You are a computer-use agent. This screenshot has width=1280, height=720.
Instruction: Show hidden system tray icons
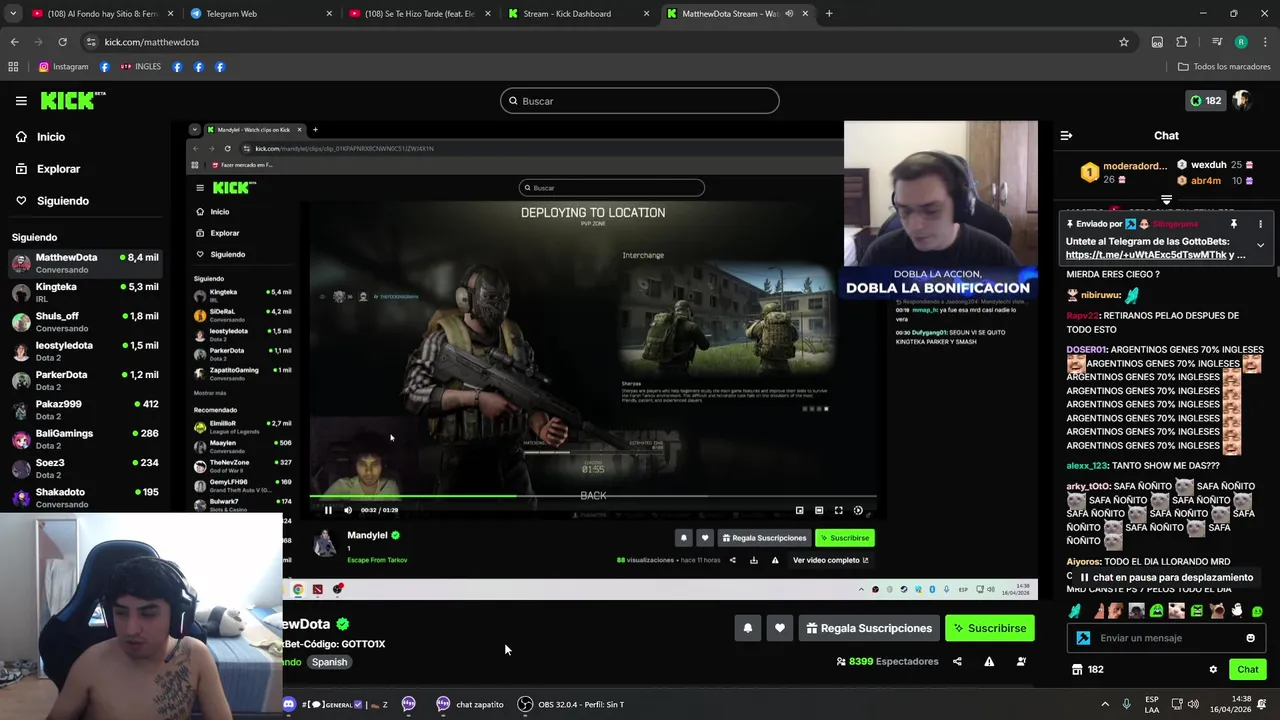[1105, 704]
